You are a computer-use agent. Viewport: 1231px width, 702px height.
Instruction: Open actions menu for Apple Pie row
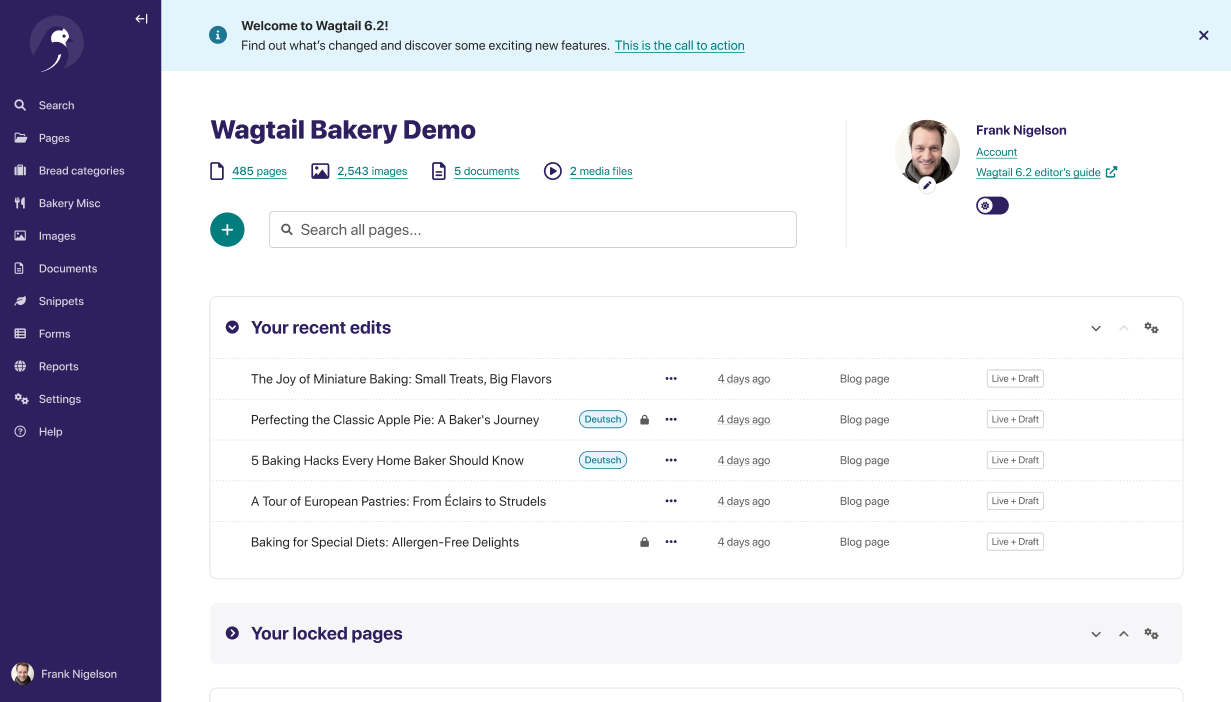coord(671,420)
